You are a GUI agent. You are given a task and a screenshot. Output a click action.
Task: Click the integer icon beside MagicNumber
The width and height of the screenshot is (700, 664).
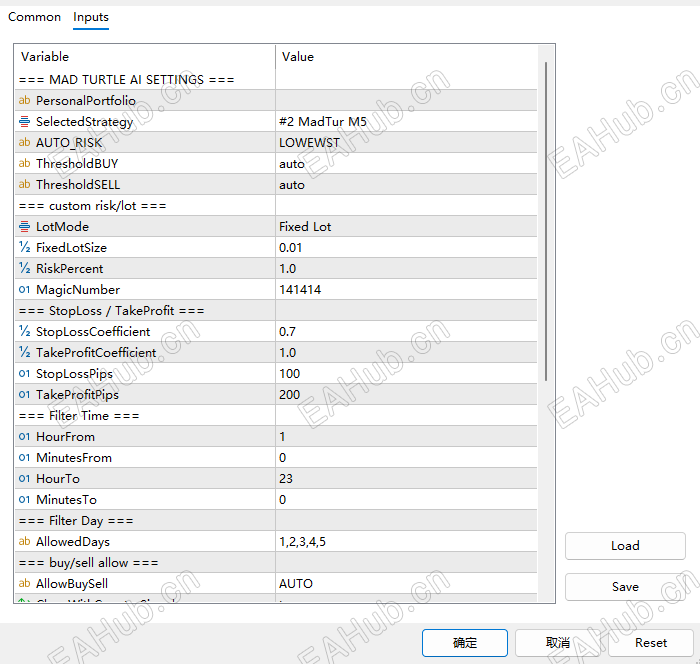[25, 289]
